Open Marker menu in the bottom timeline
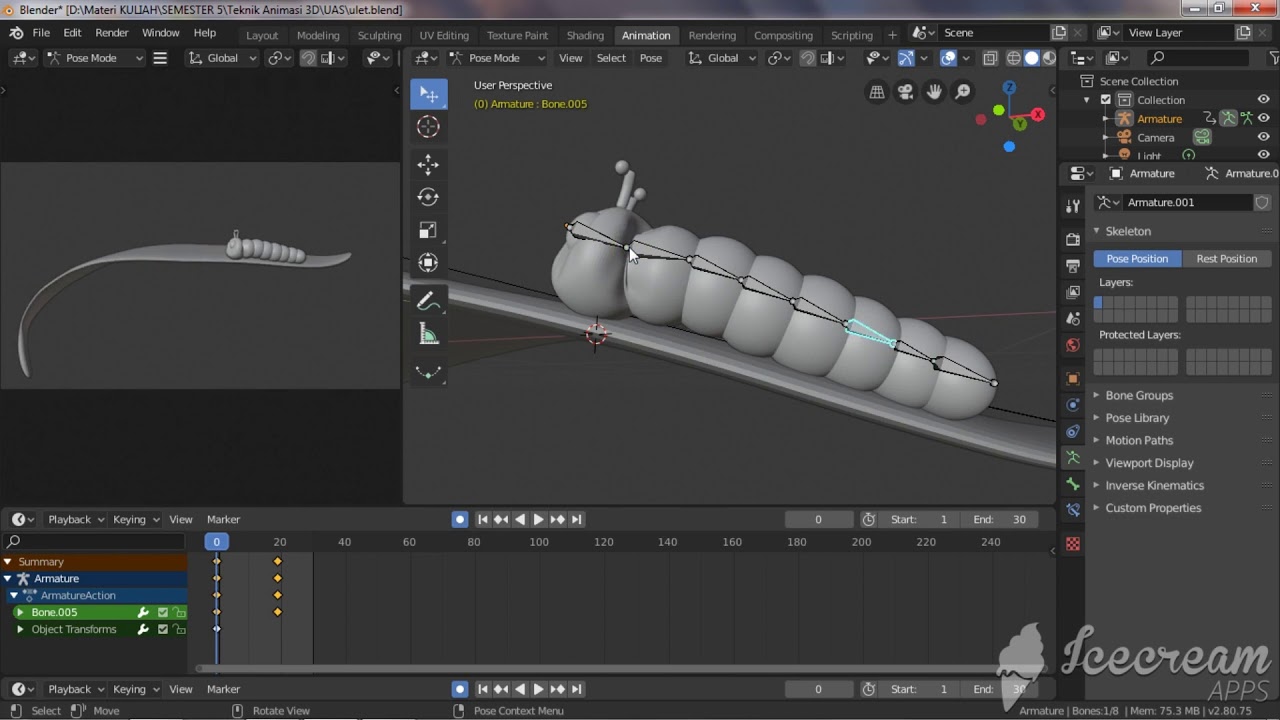Screen dimensions: 1280x720 (223, 689)
